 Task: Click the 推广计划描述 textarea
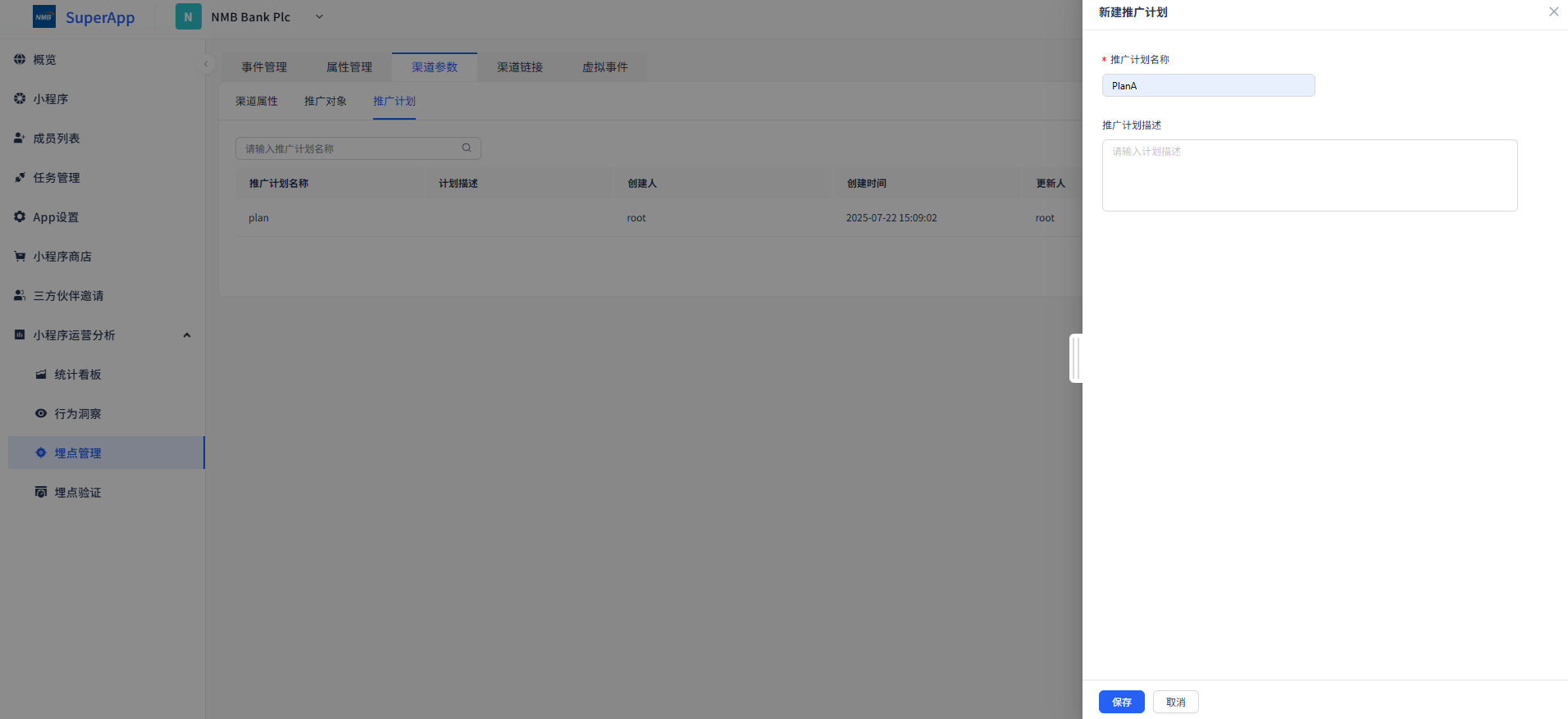[x=1310, y=175]
